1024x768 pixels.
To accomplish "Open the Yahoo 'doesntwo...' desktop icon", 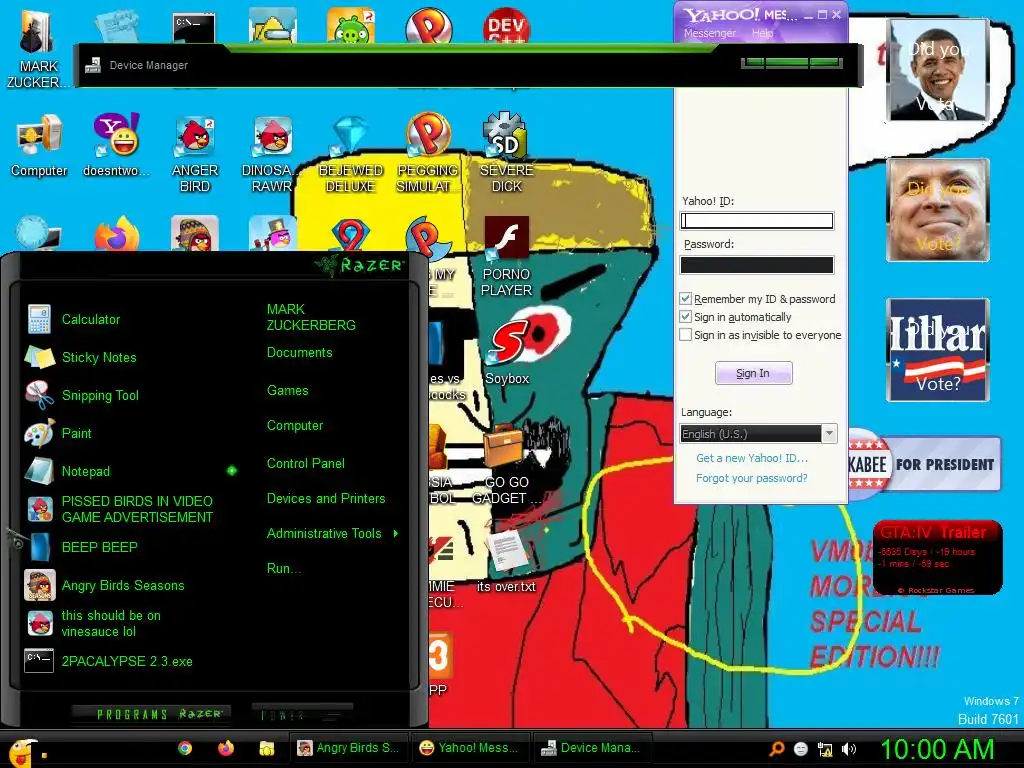I will point(116,145).
